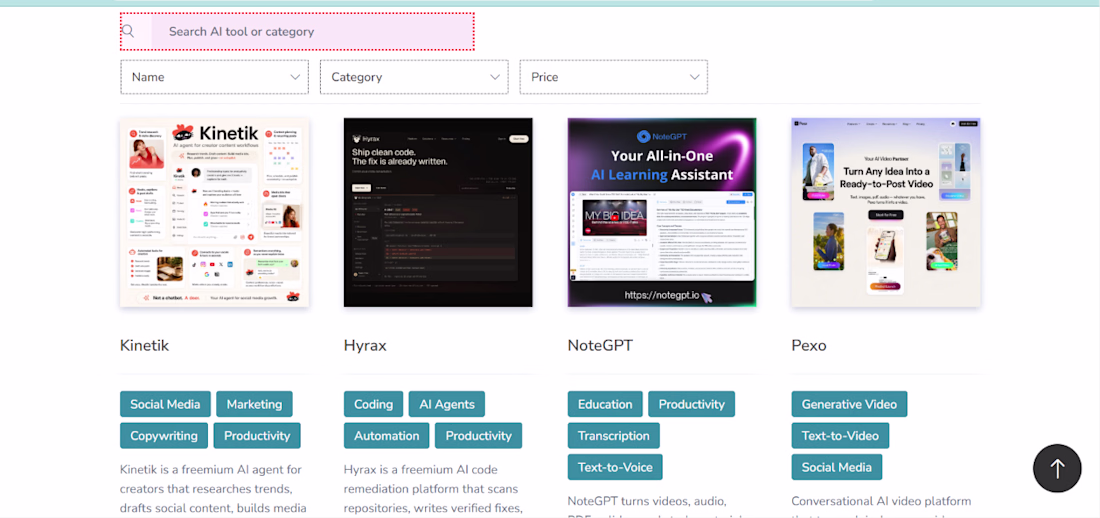Image resolution: width=1100 pixels, height=518 pixels.
Task: Select the Text-to-Video tag under Pexo
Action: 840,436
